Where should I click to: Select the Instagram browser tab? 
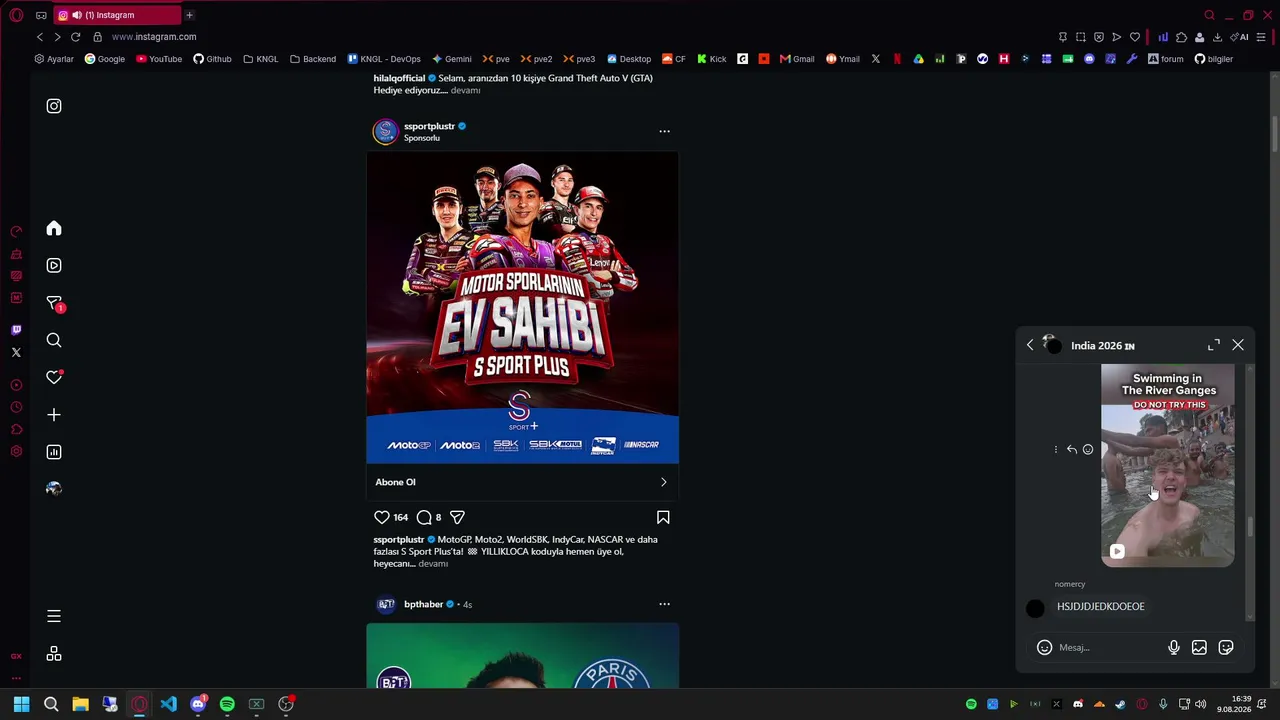[118, 15]
